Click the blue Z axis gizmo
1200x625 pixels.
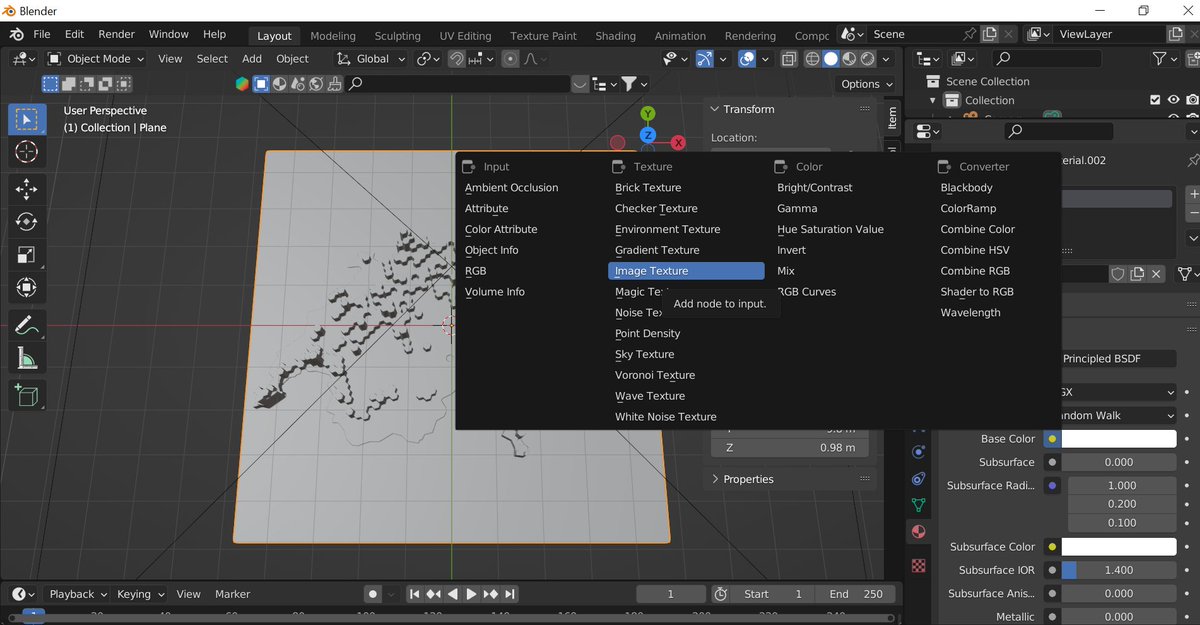click(648, 135)
